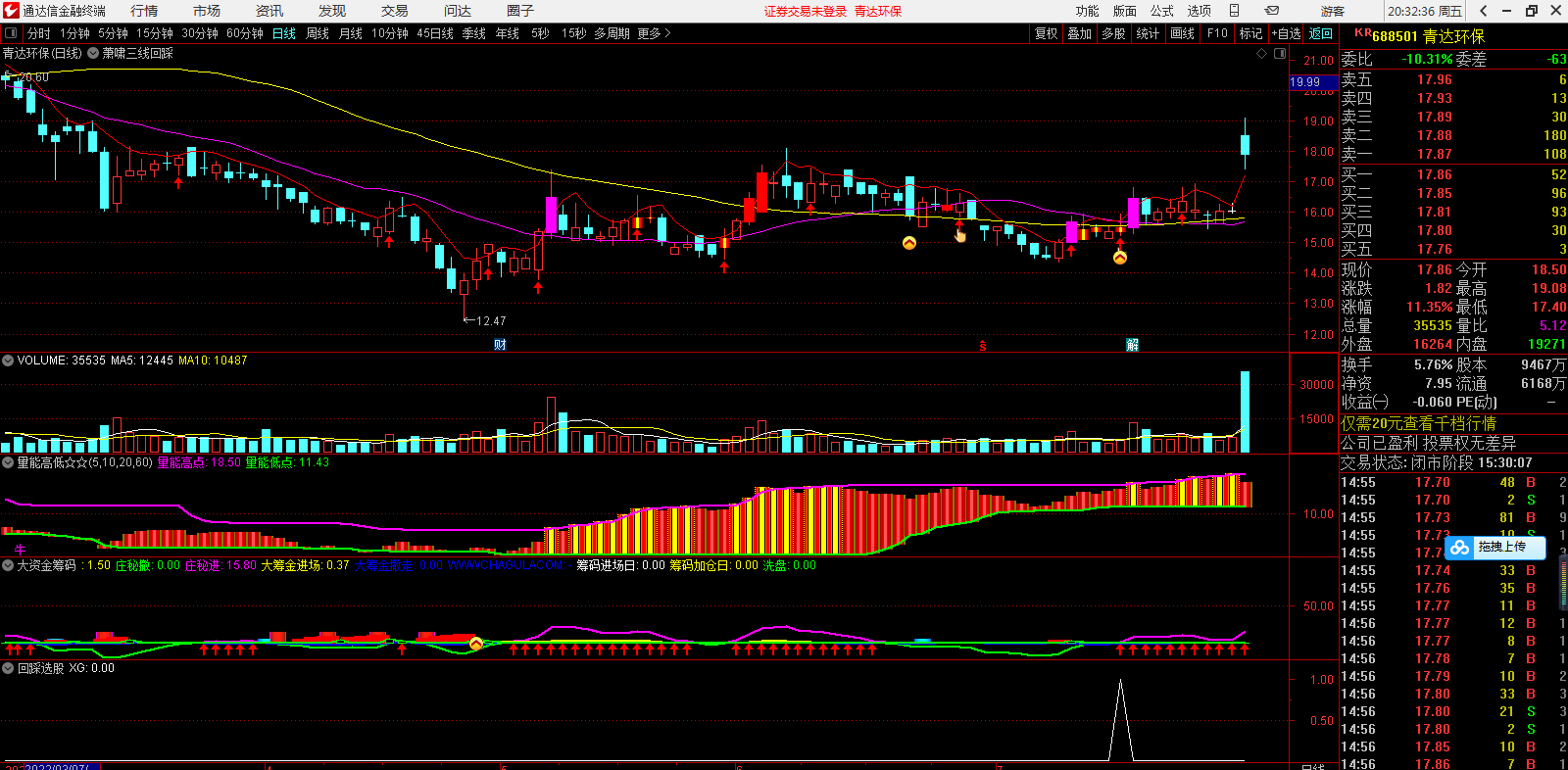Click the 财 info marker on the price chart
This screenshot has width=1568, height=770.
500,345
